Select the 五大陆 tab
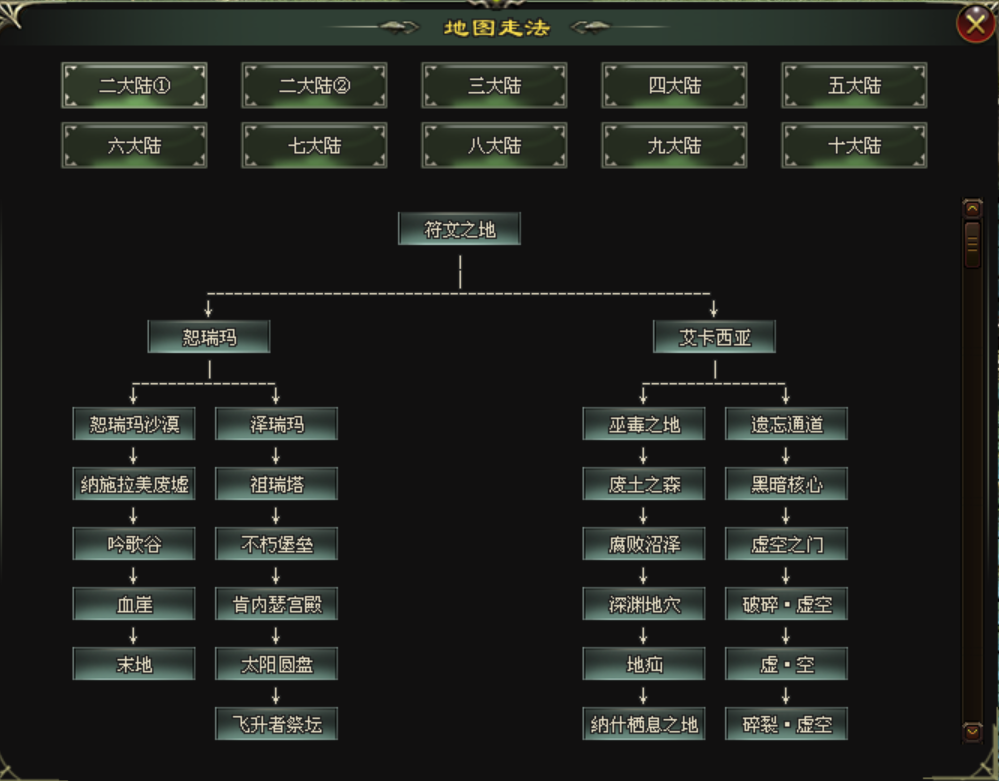 click(854, 86)
